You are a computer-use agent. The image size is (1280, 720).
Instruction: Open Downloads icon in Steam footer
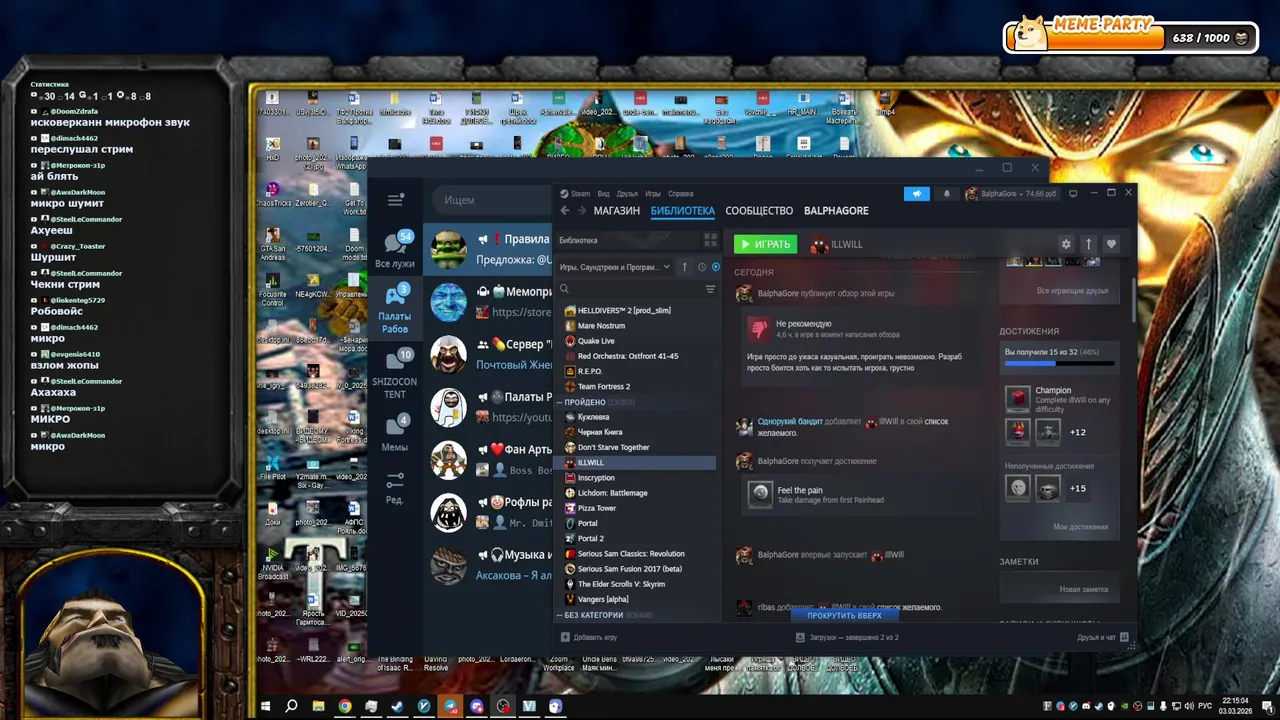coord(802,637)
